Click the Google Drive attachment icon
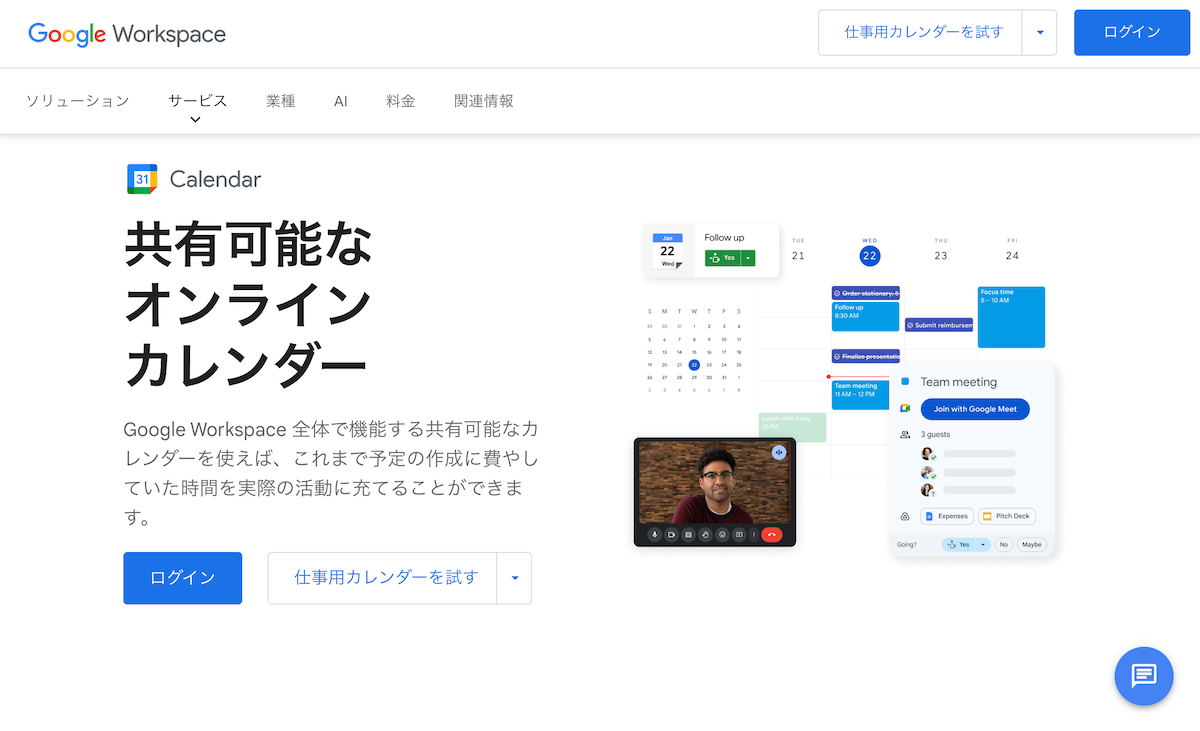Viewport: 1200px width, 731px height. [x=905, y=517]
